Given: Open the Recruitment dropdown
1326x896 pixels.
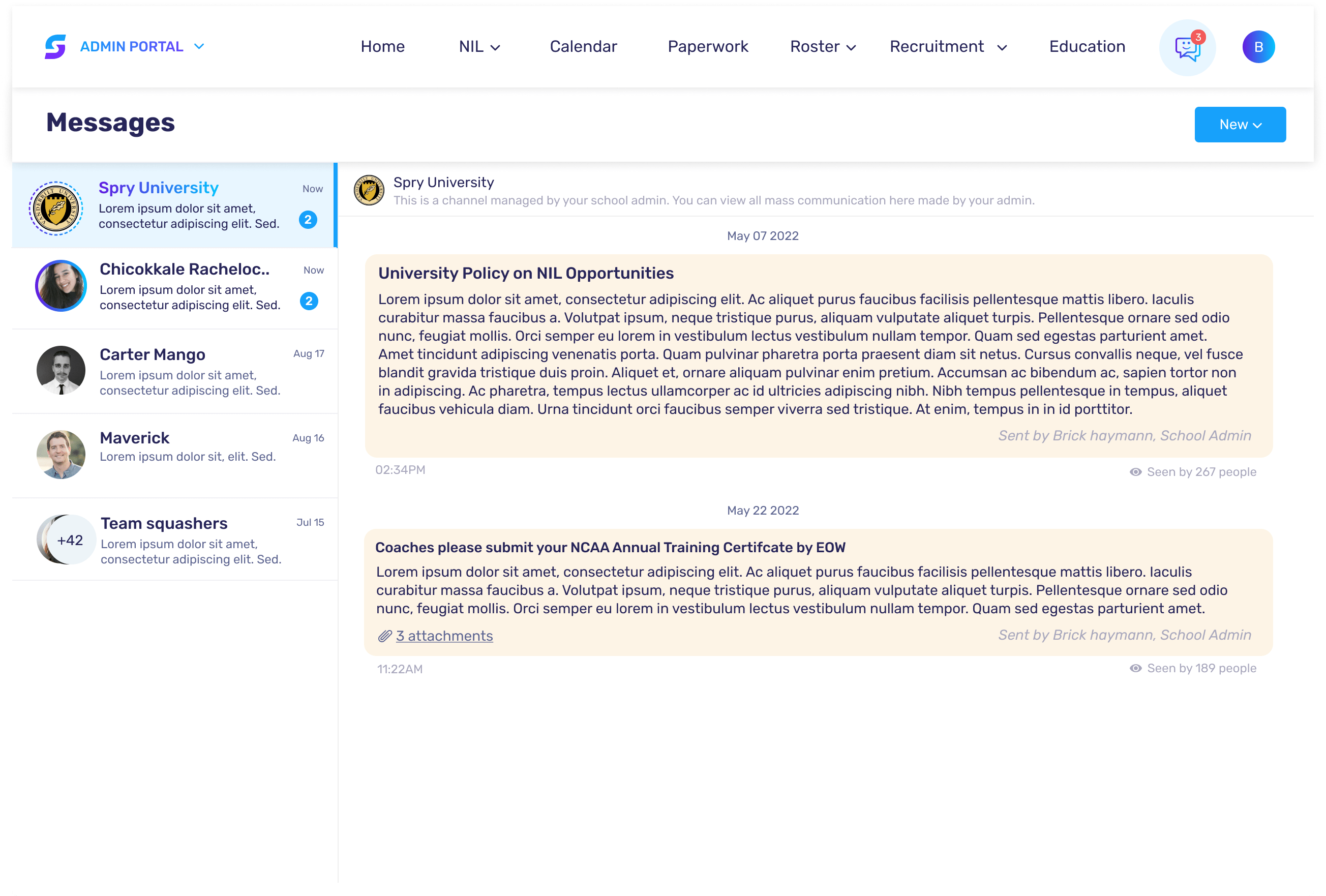Looking at the screenshot, I should point(947,47).
